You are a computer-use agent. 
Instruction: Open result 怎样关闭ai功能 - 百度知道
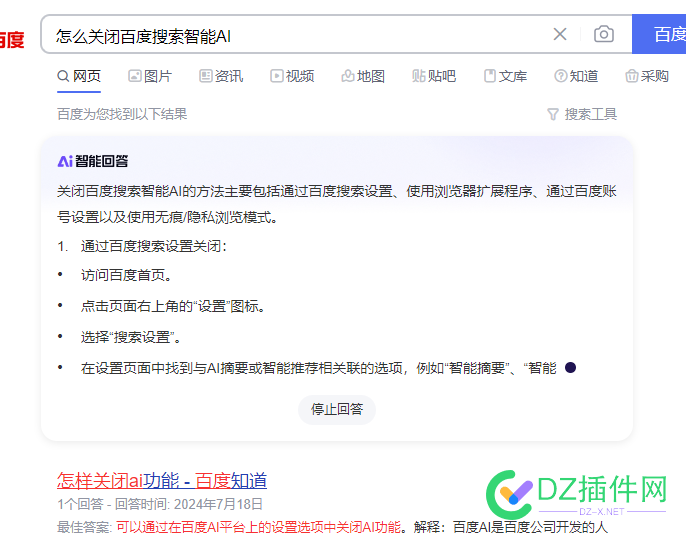162,480
